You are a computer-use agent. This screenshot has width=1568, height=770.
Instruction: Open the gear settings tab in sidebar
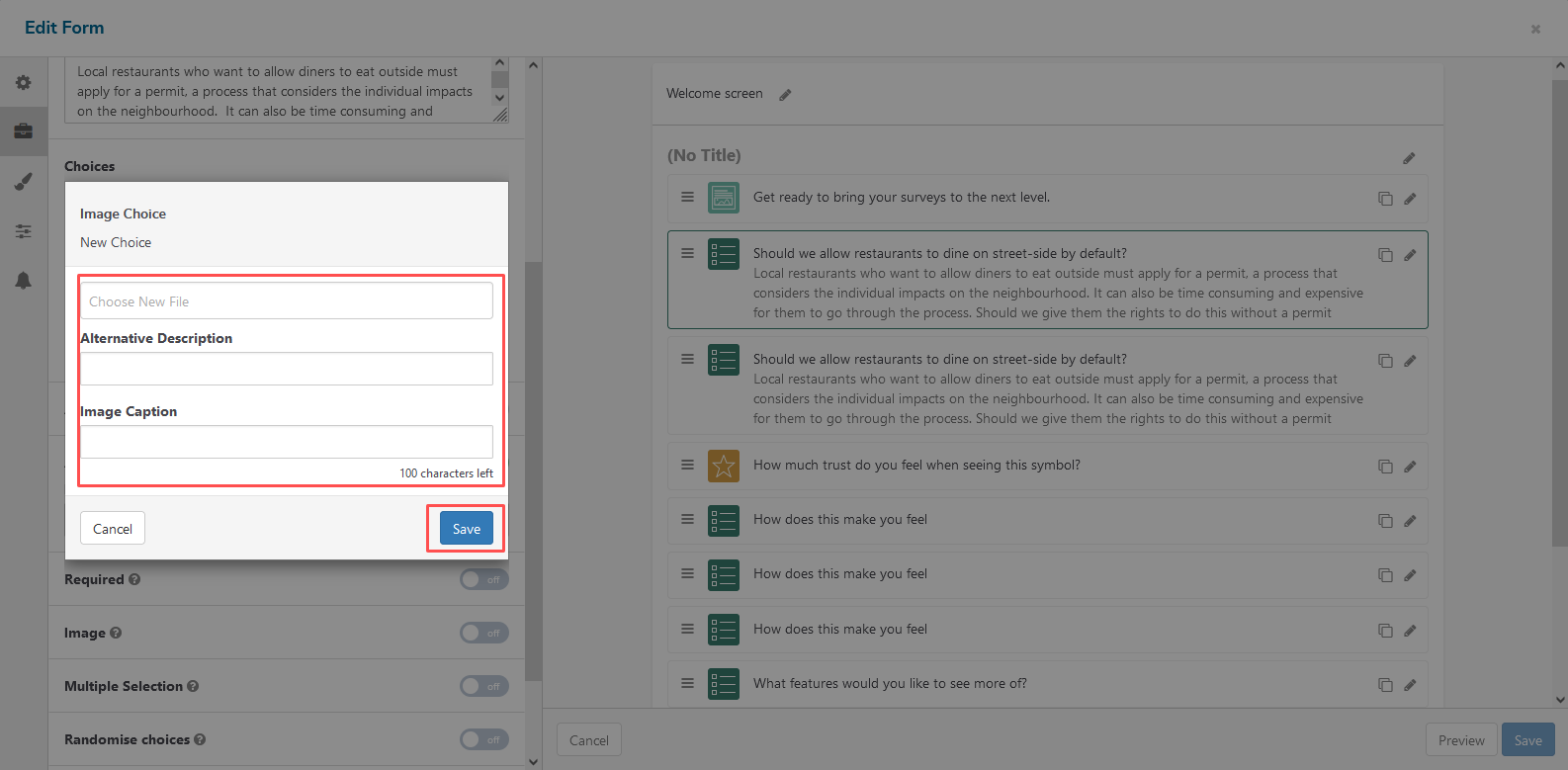(x=24, y=83)
